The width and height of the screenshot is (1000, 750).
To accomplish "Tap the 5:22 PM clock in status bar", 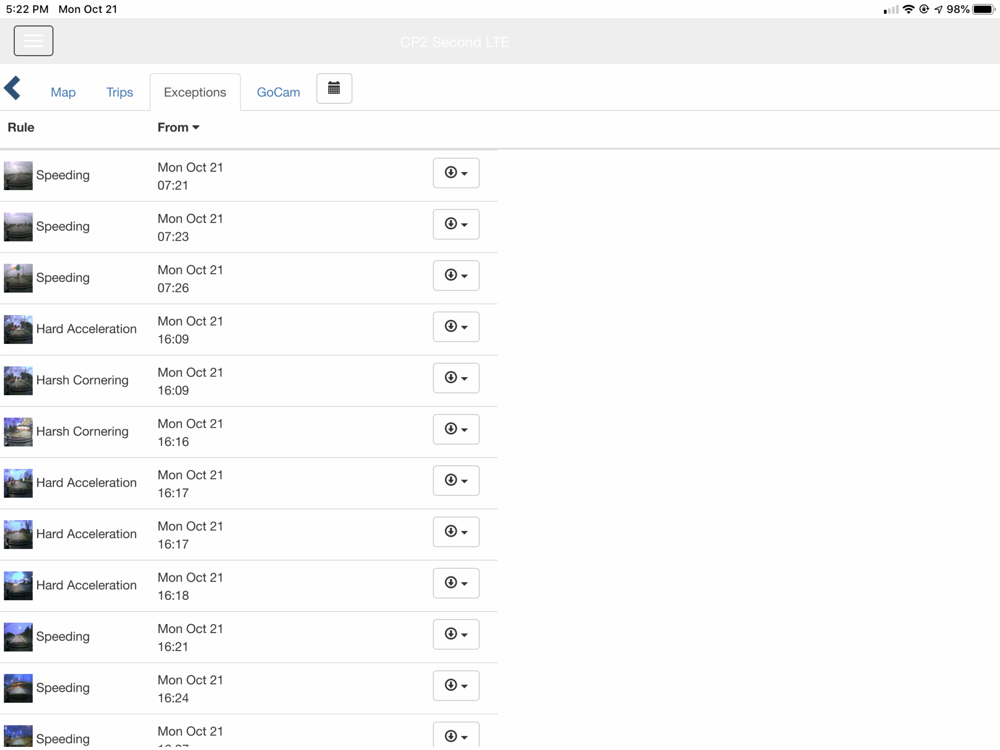I will tap(27, 9).
